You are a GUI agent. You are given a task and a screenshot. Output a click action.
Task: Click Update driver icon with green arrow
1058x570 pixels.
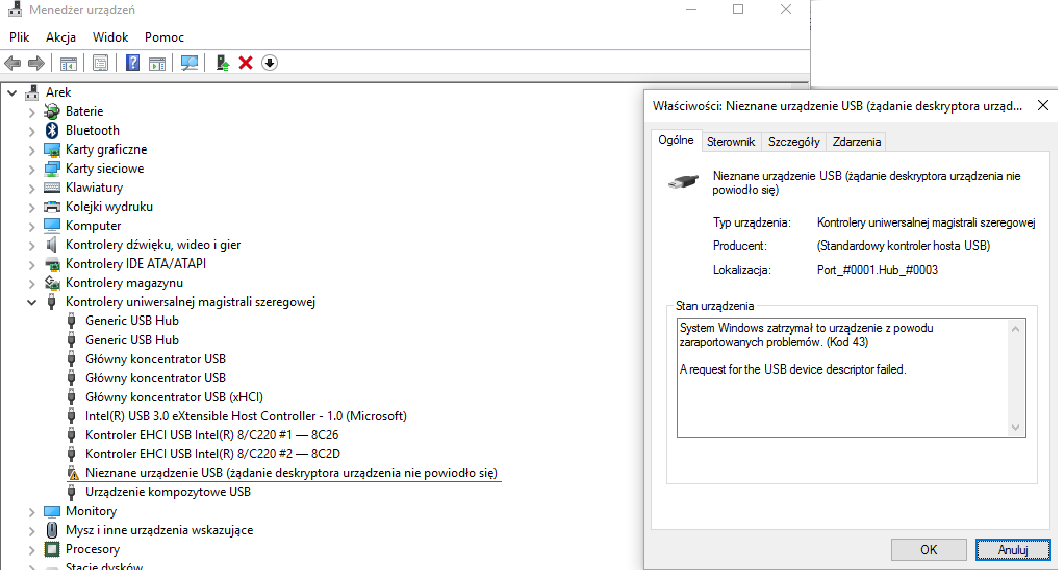tap(223, 63)
